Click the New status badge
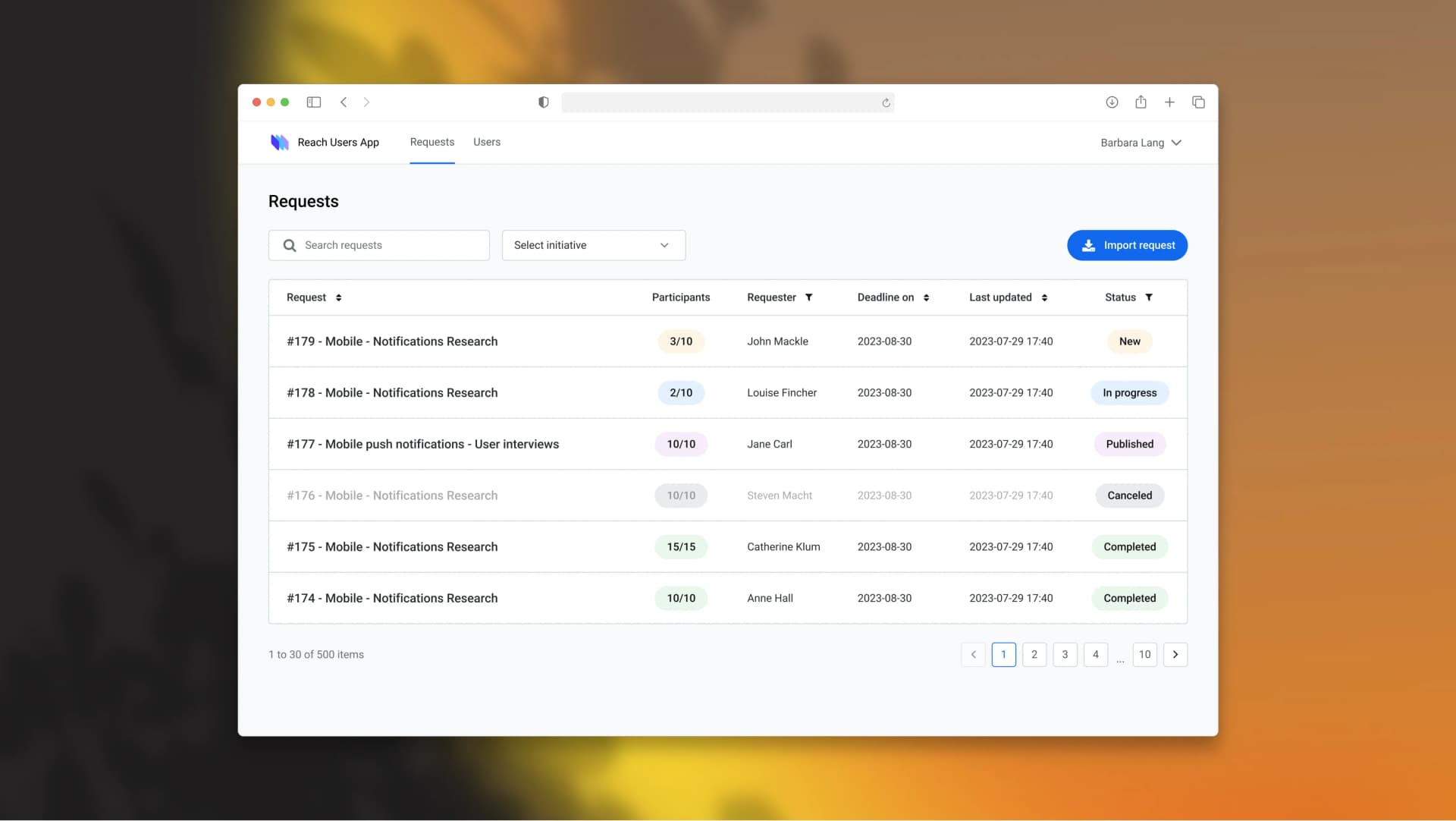This screenshot has height=821, width=1456. tap(1130, 342)
